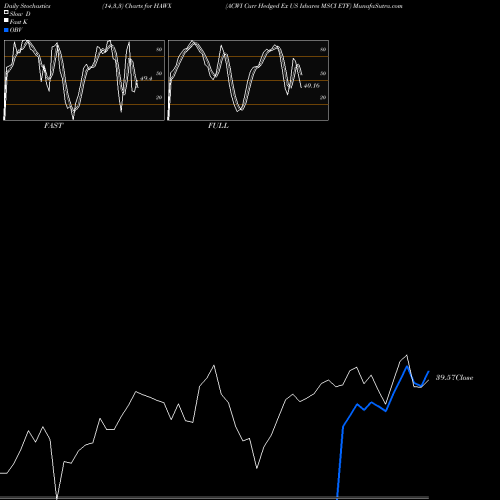This screenshot has height=500, width=500.
Task: Select the 'OBV' legend label
Action: [x=16, y=30]
